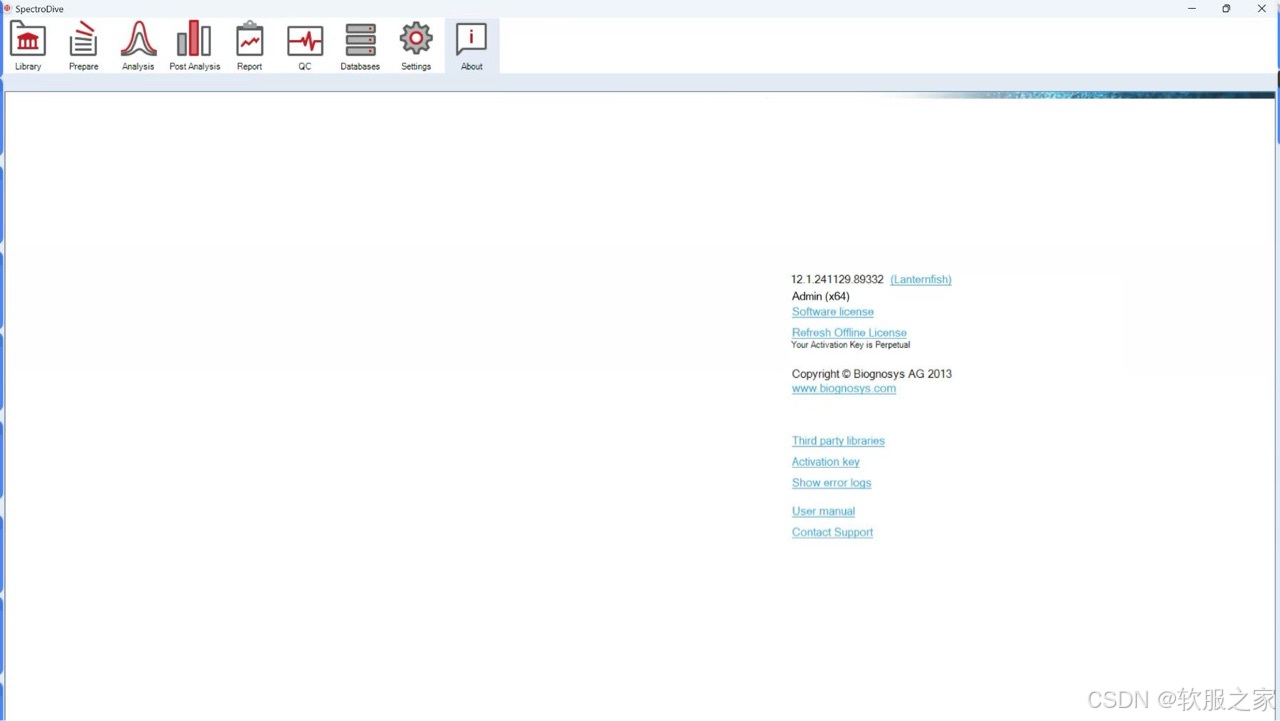
Task: Open the Software license link
Action: pyautogui.click(x=833, y=312)
